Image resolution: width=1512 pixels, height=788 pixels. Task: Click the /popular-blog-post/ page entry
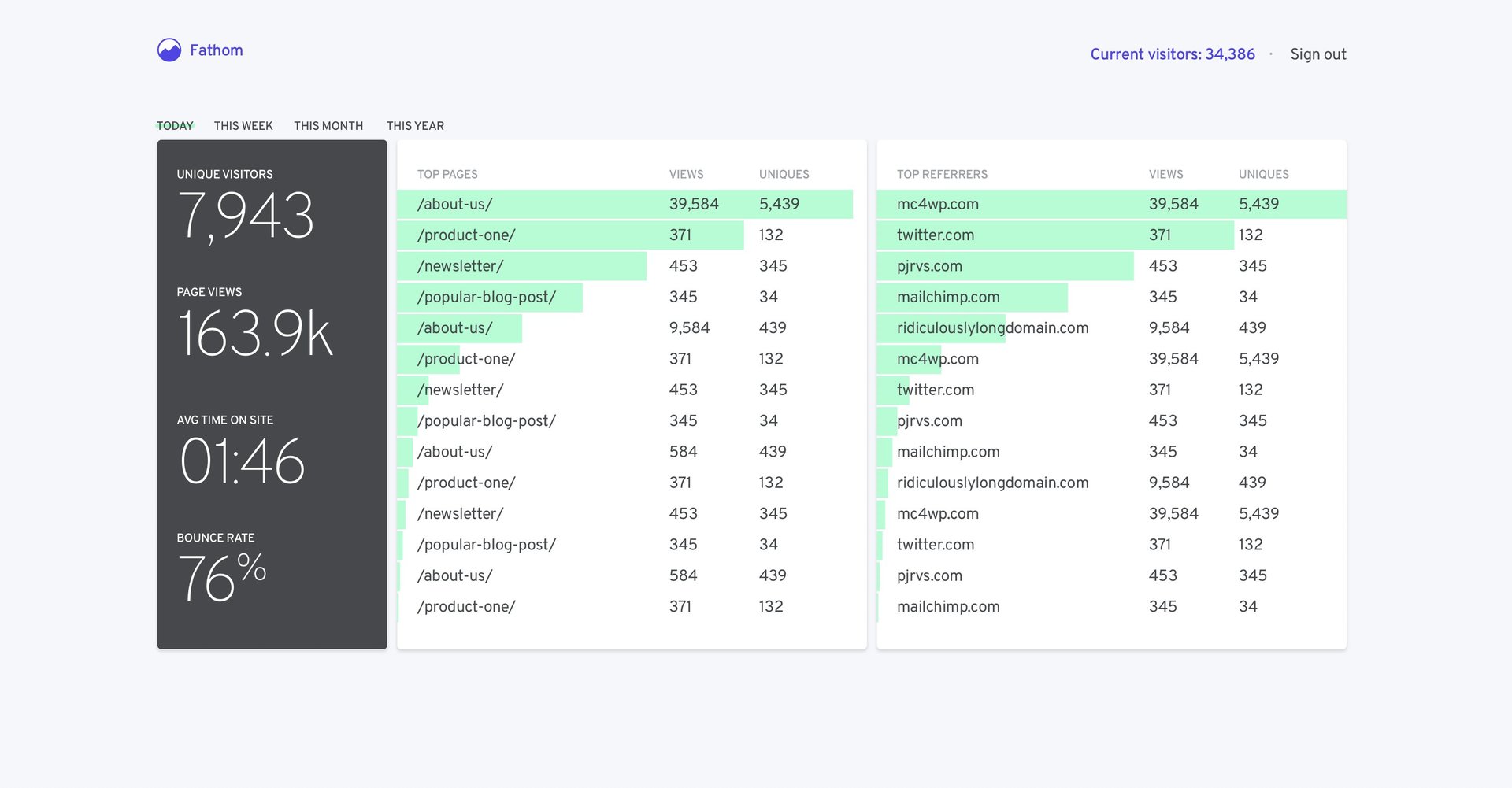488,297
